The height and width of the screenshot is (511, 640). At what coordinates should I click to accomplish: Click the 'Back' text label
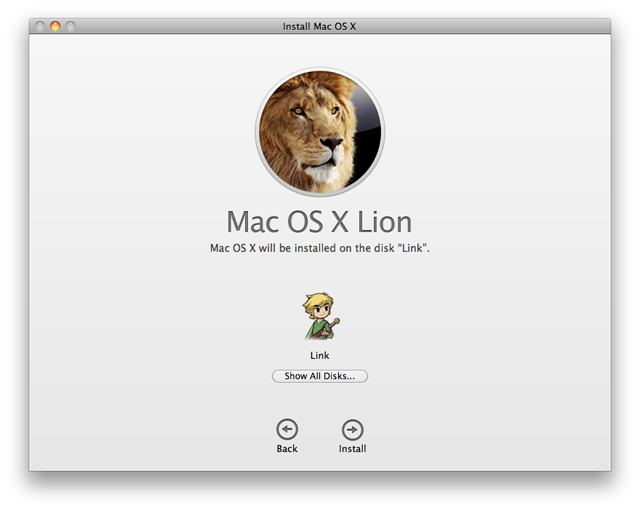tap(287, 449)
